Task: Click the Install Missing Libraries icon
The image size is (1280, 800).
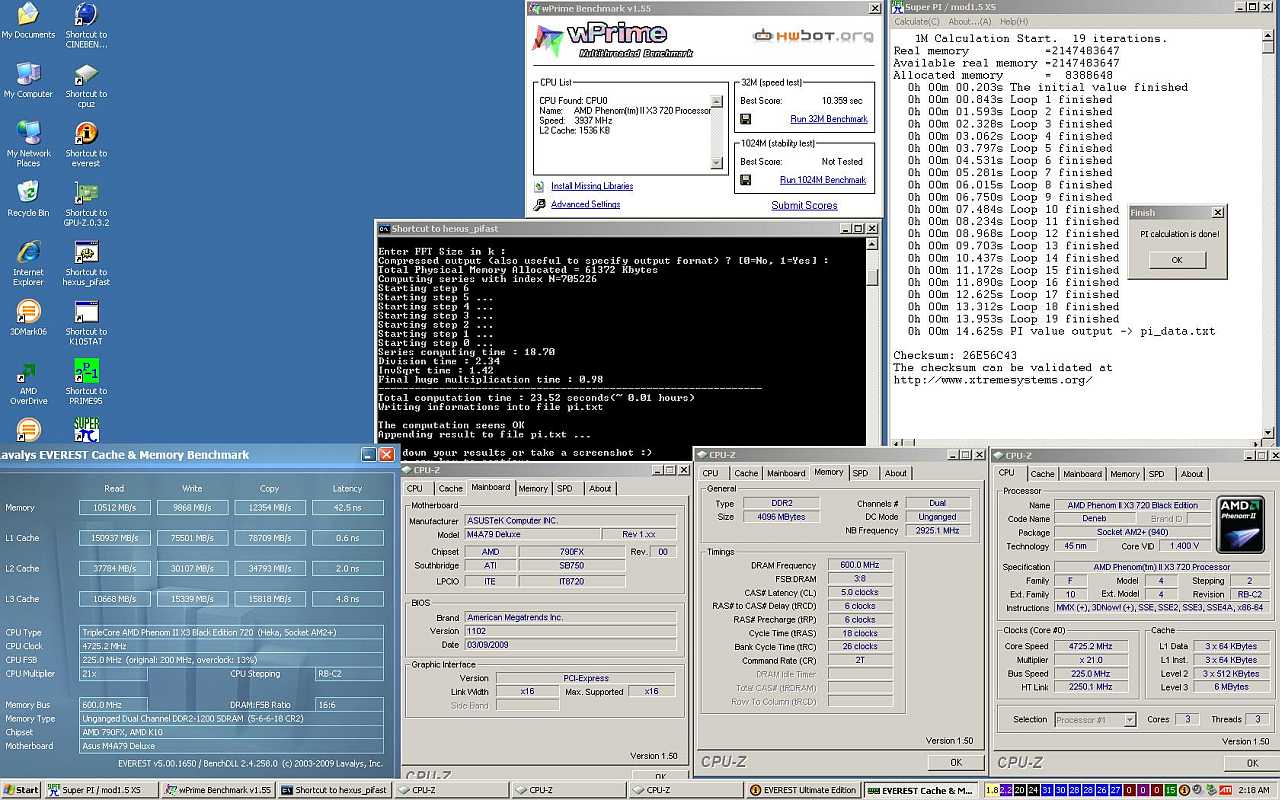Action: [x=540, y=186]
